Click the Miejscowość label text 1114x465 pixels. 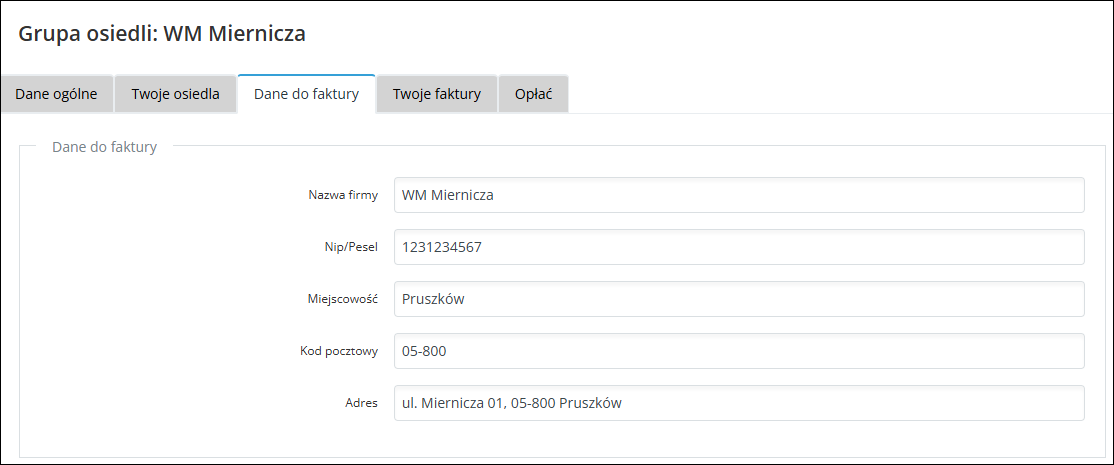(343, 300)
